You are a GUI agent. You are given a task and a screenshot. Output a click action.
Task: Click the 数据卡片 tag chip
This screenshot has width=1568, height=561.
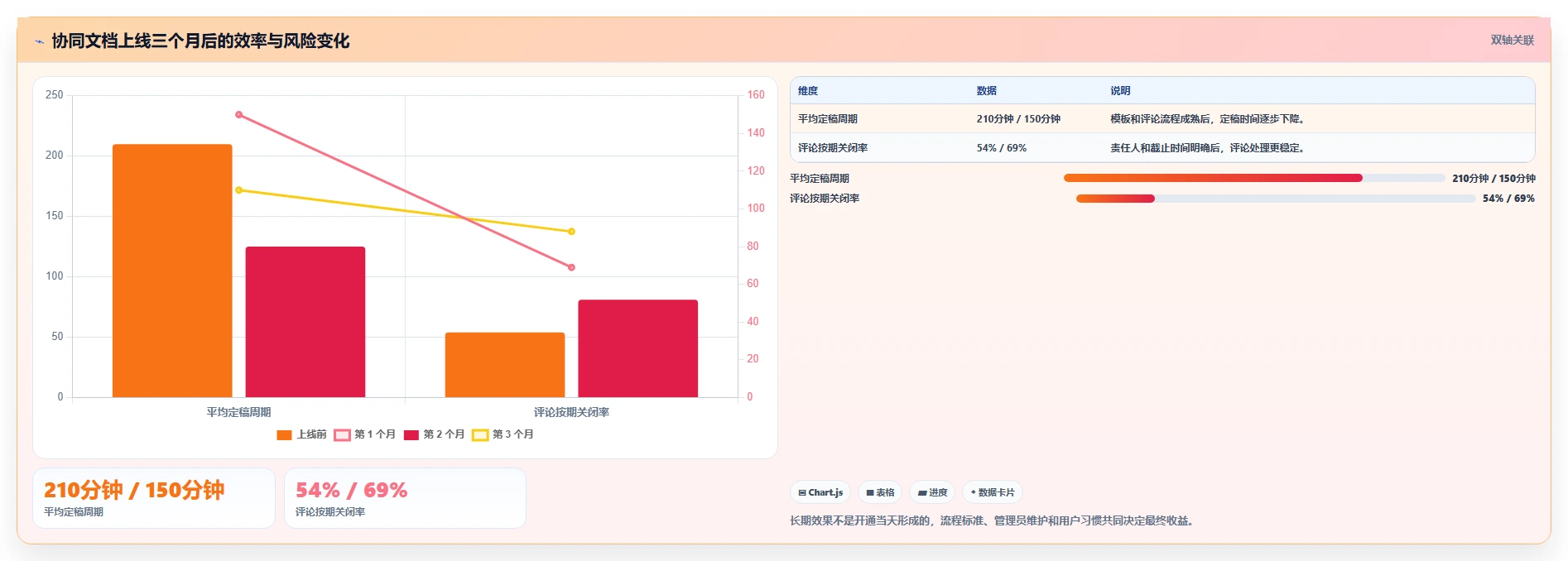pos(993,492)
